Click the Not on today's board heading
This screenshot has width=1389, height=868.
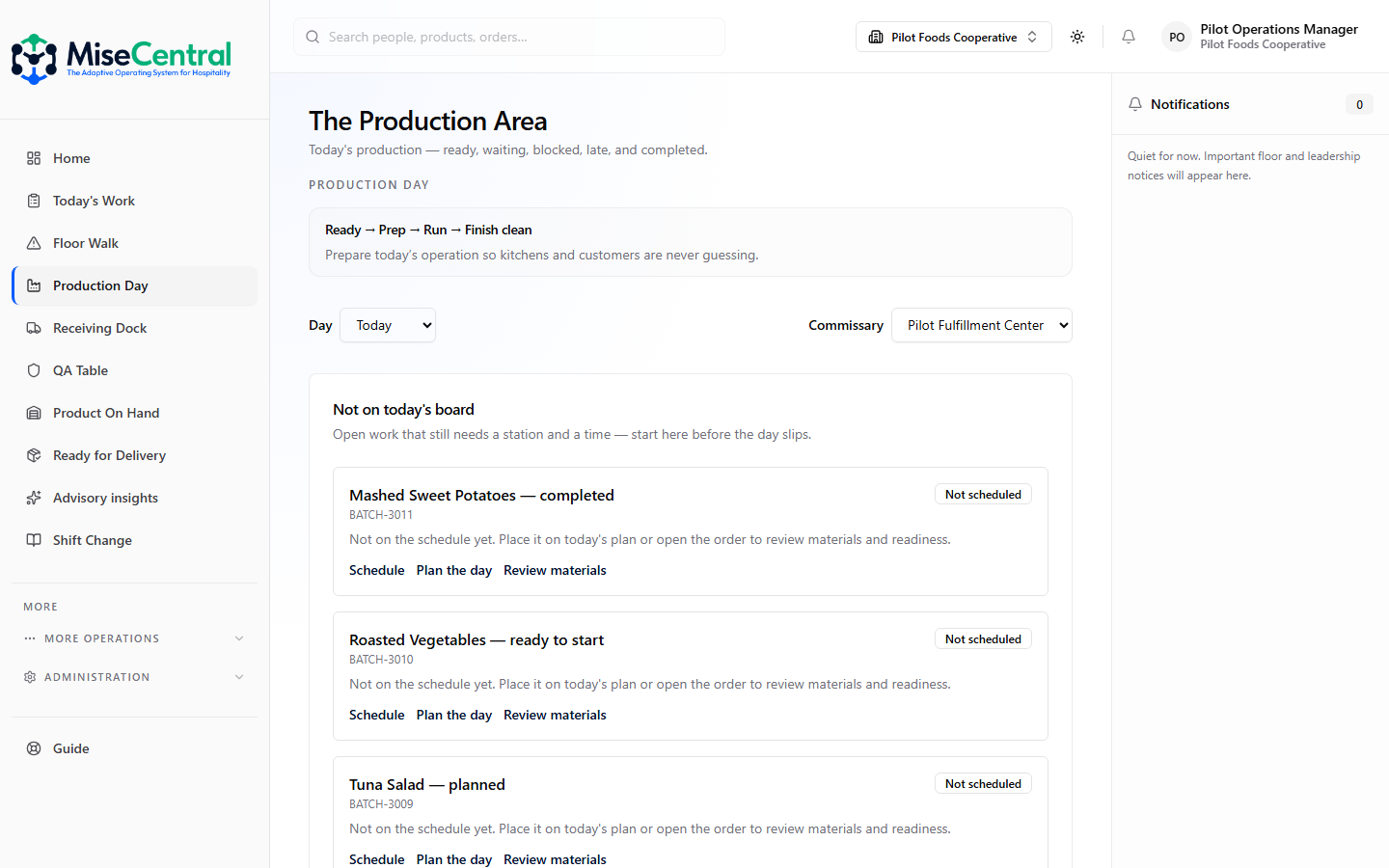point(403,409)
